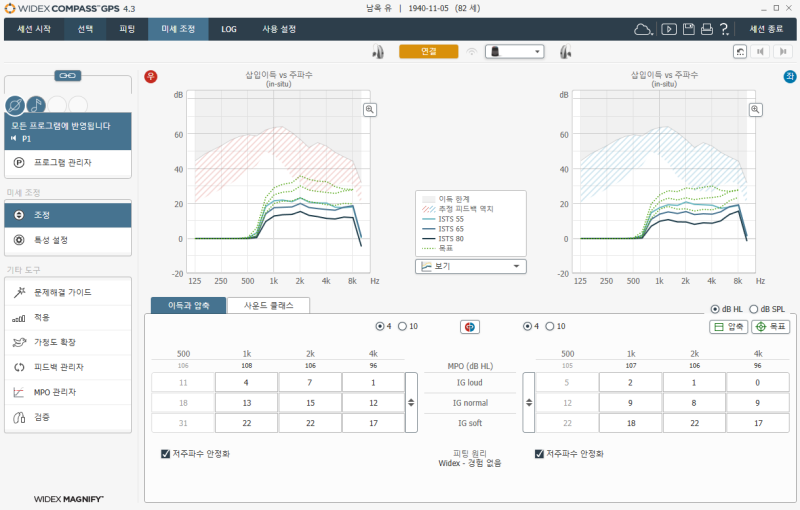Viewport: 800px width, 510px height.
Task: Open the help question mark menu
Action: 724,29
